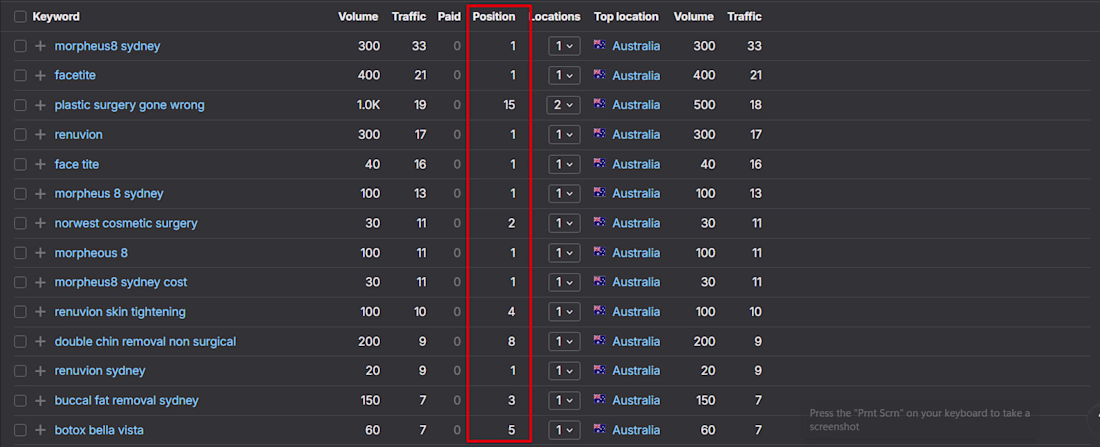Sort by the Position column header
Image resolution: width=1100 pixels, height=447 pixels.
(x=494, y=17)
